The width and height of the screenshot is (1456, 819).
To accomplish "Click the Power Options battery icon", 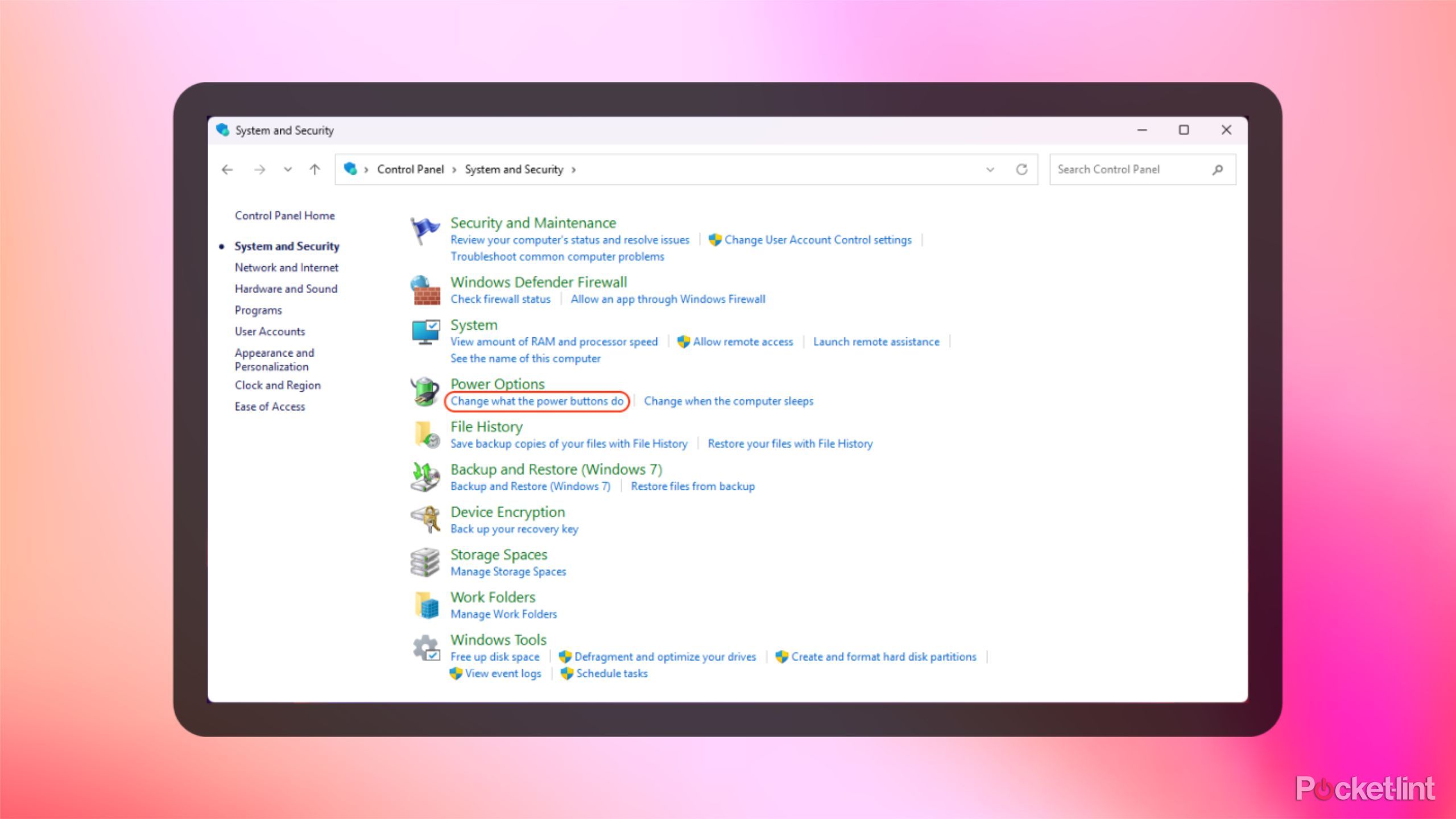I will 425,392.
